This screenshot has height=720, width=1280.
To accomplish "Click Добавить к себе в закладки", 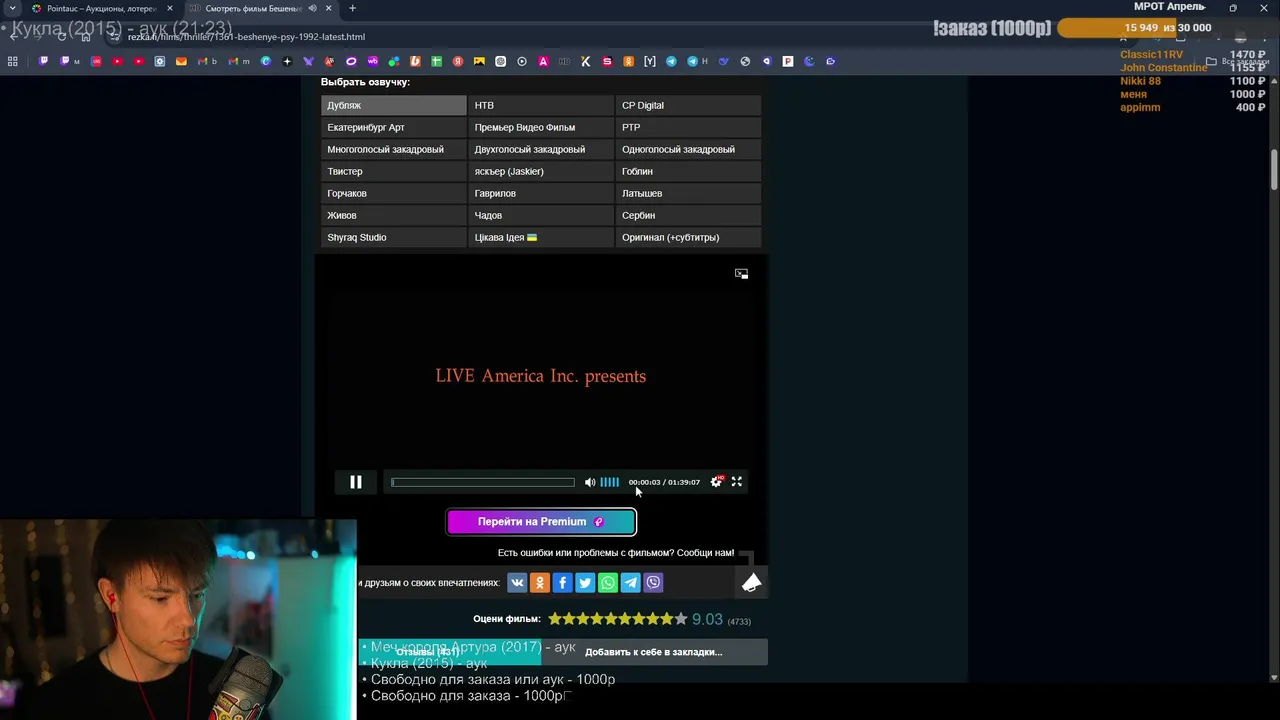I will [x=654, y=652].
